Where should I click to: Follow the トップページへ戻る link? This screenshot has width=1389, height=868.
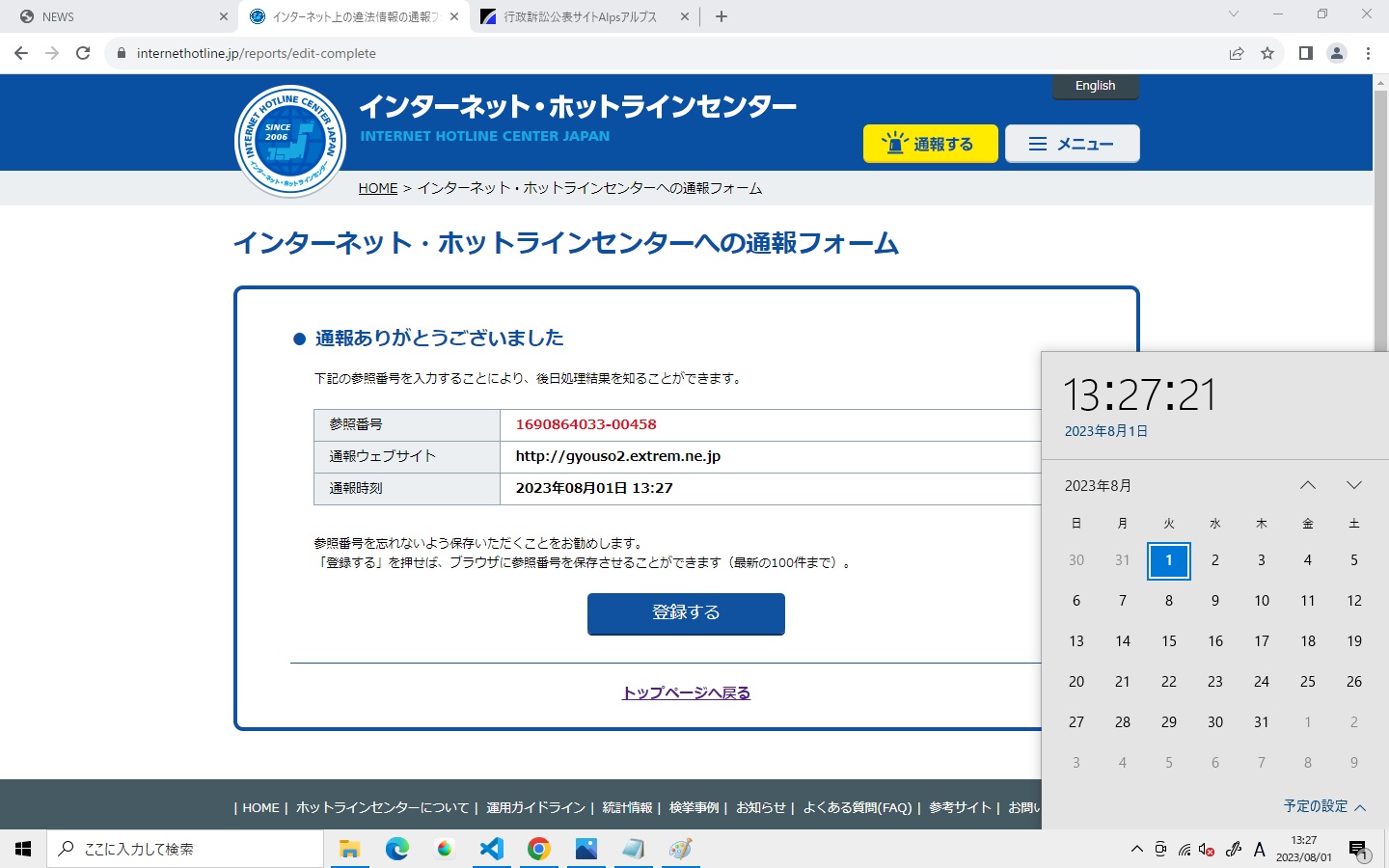685,692
